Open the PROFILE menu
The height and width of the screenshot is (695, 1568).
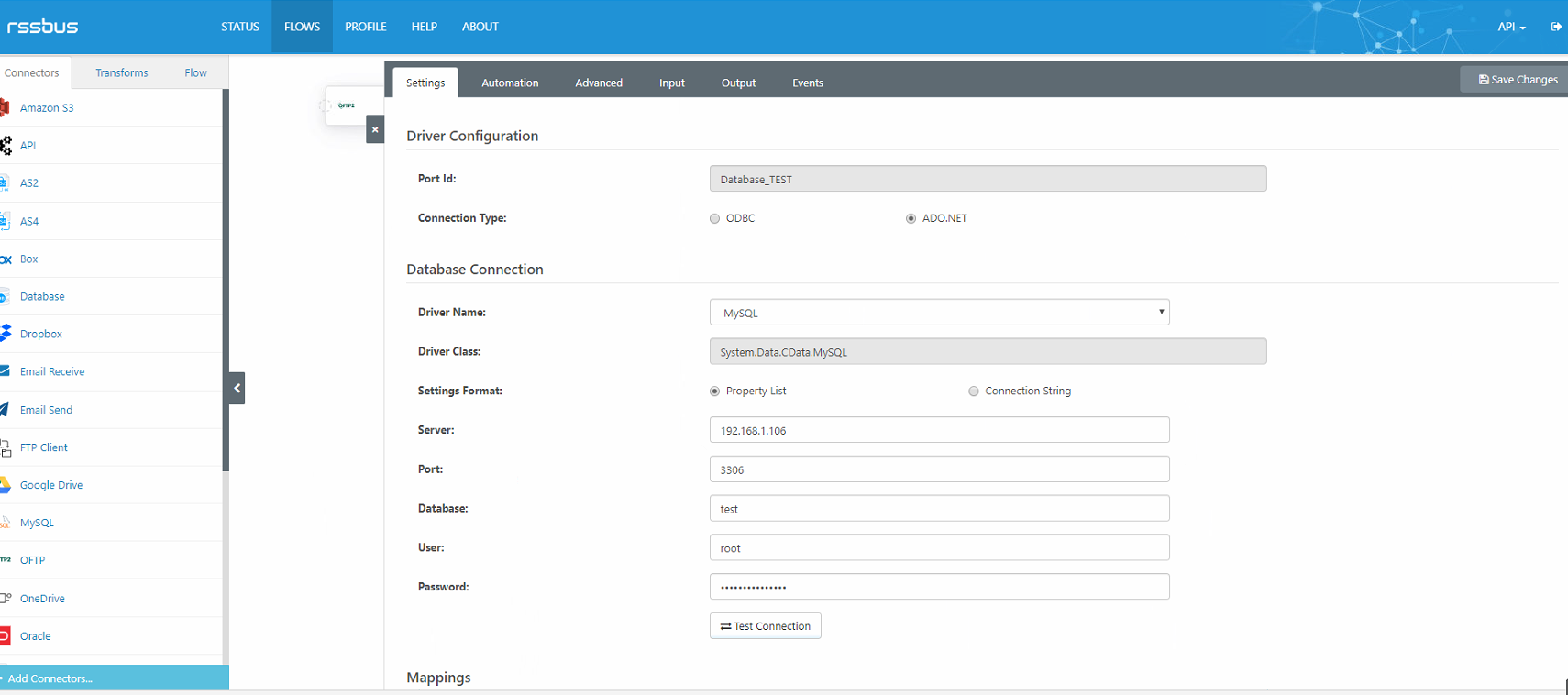point(366,27)
